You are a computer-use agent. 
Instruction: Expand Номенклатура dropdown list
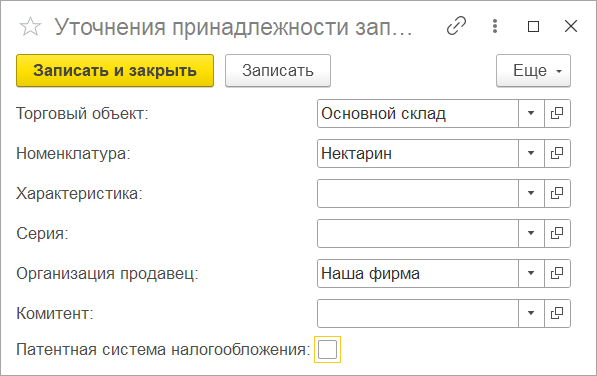[x=531, y=153]
